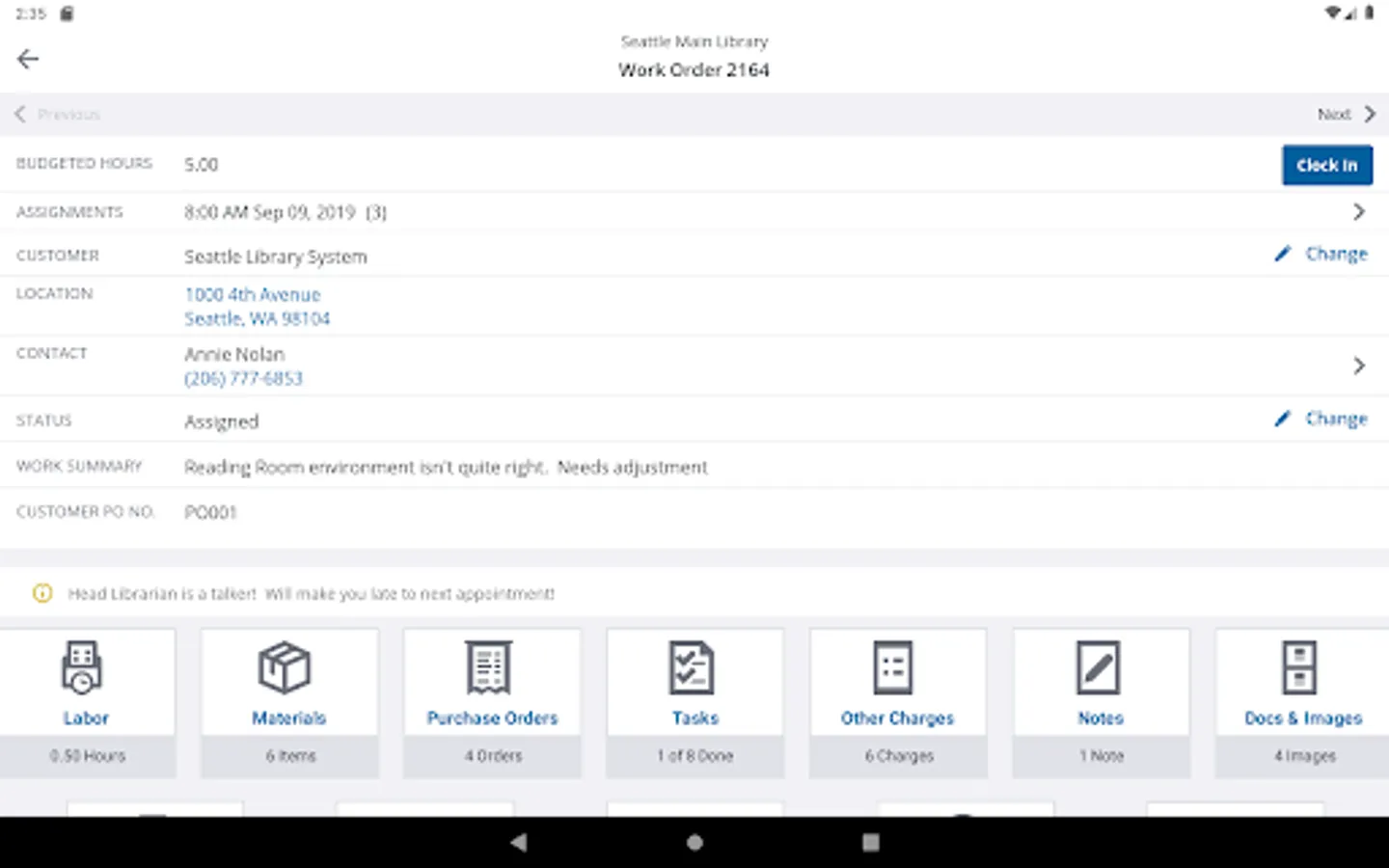
Task: Tap pencil icon beside Customer Change
Action: (1282, 255)
